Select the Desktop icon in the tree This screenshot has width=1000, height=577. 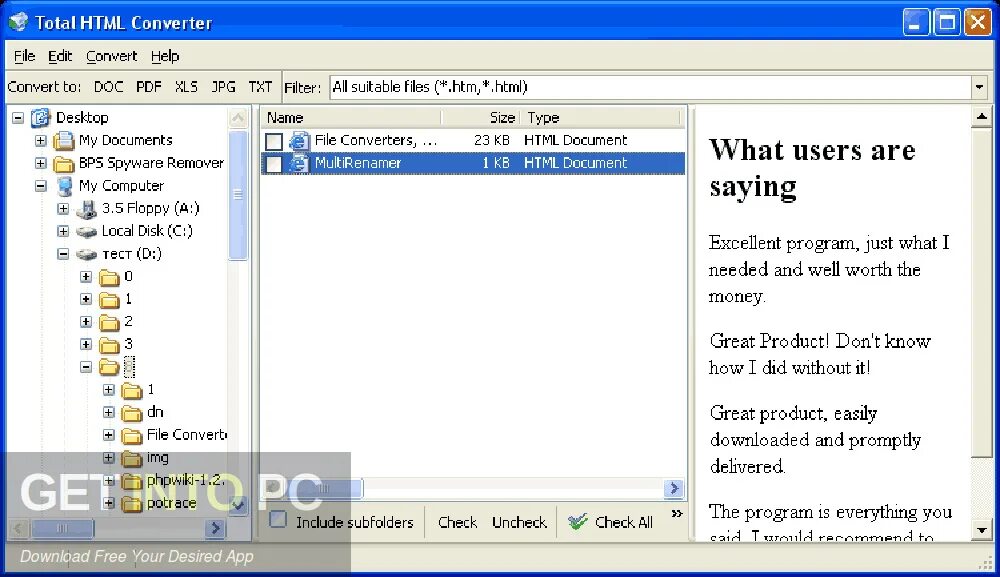(41, 117)
